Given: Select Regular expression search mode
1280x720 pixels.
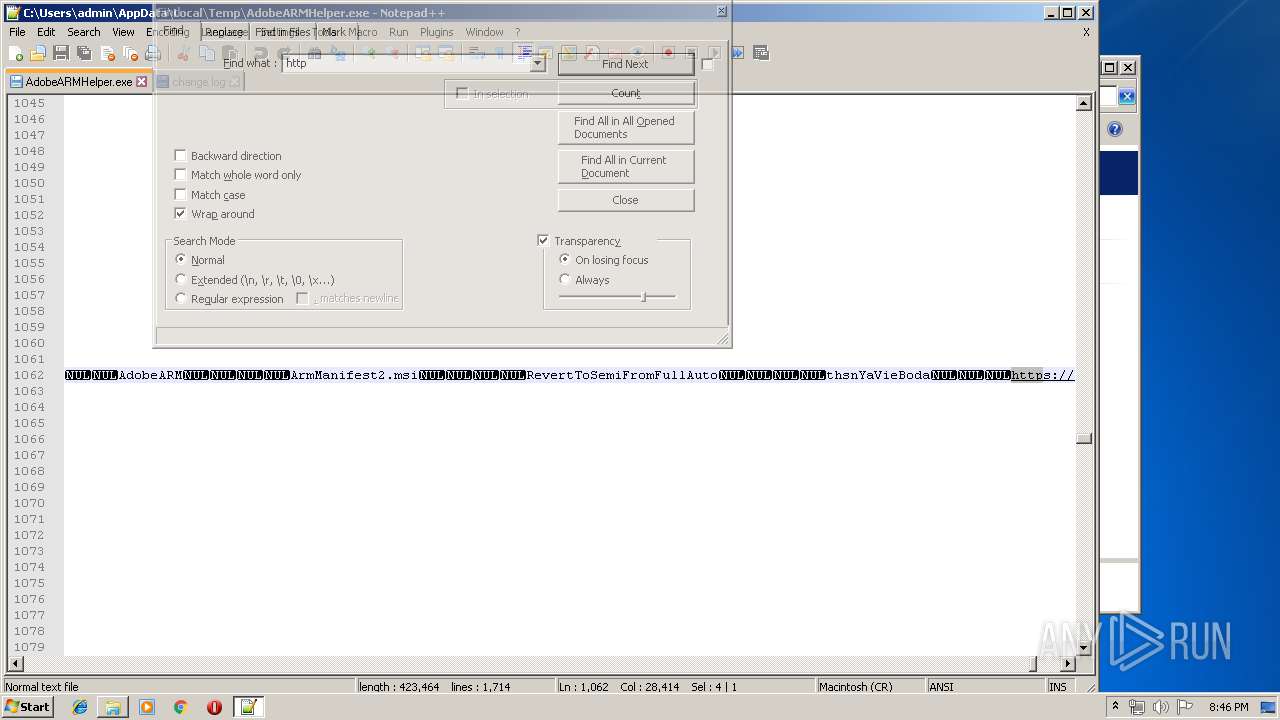Looking at the screenshot, I should coord(181,299).
